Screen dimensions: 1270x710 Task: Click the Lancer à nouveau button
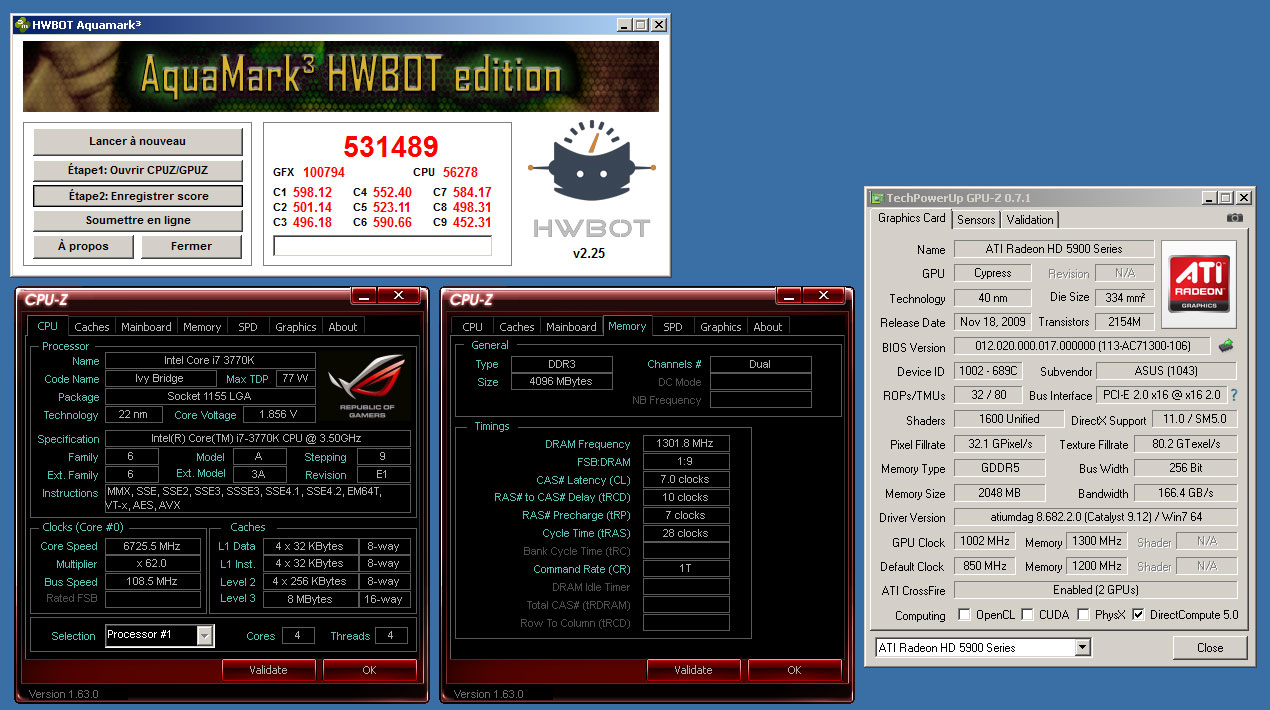click(x=137, y=142)
